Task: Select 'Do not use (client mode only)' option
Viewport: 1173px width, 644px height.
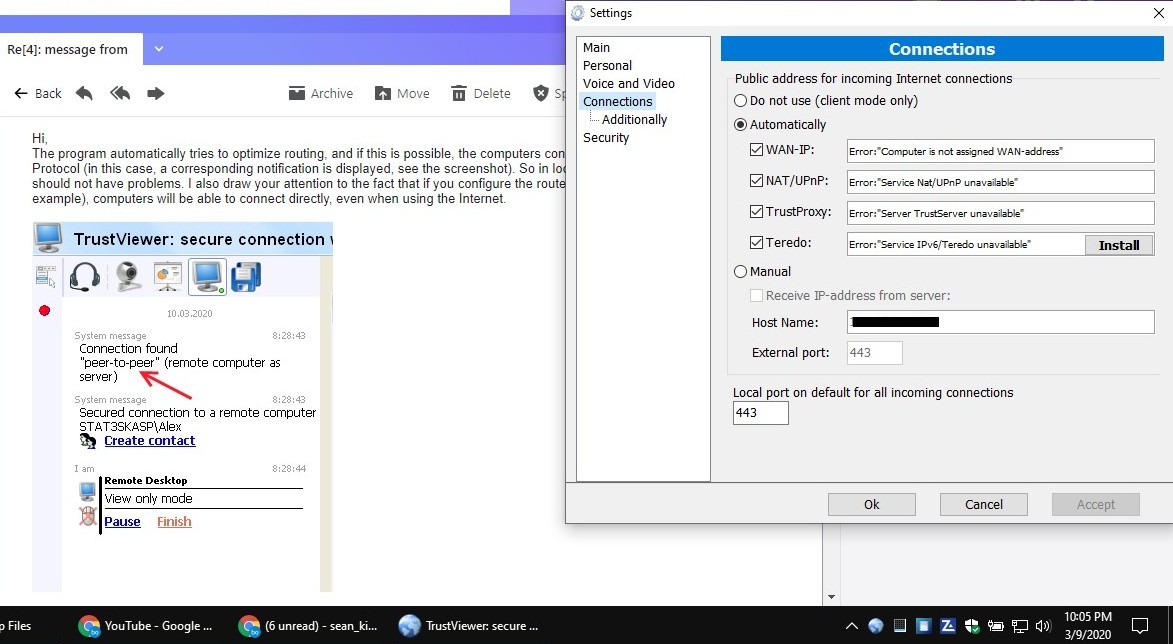Action: (826, 100)
